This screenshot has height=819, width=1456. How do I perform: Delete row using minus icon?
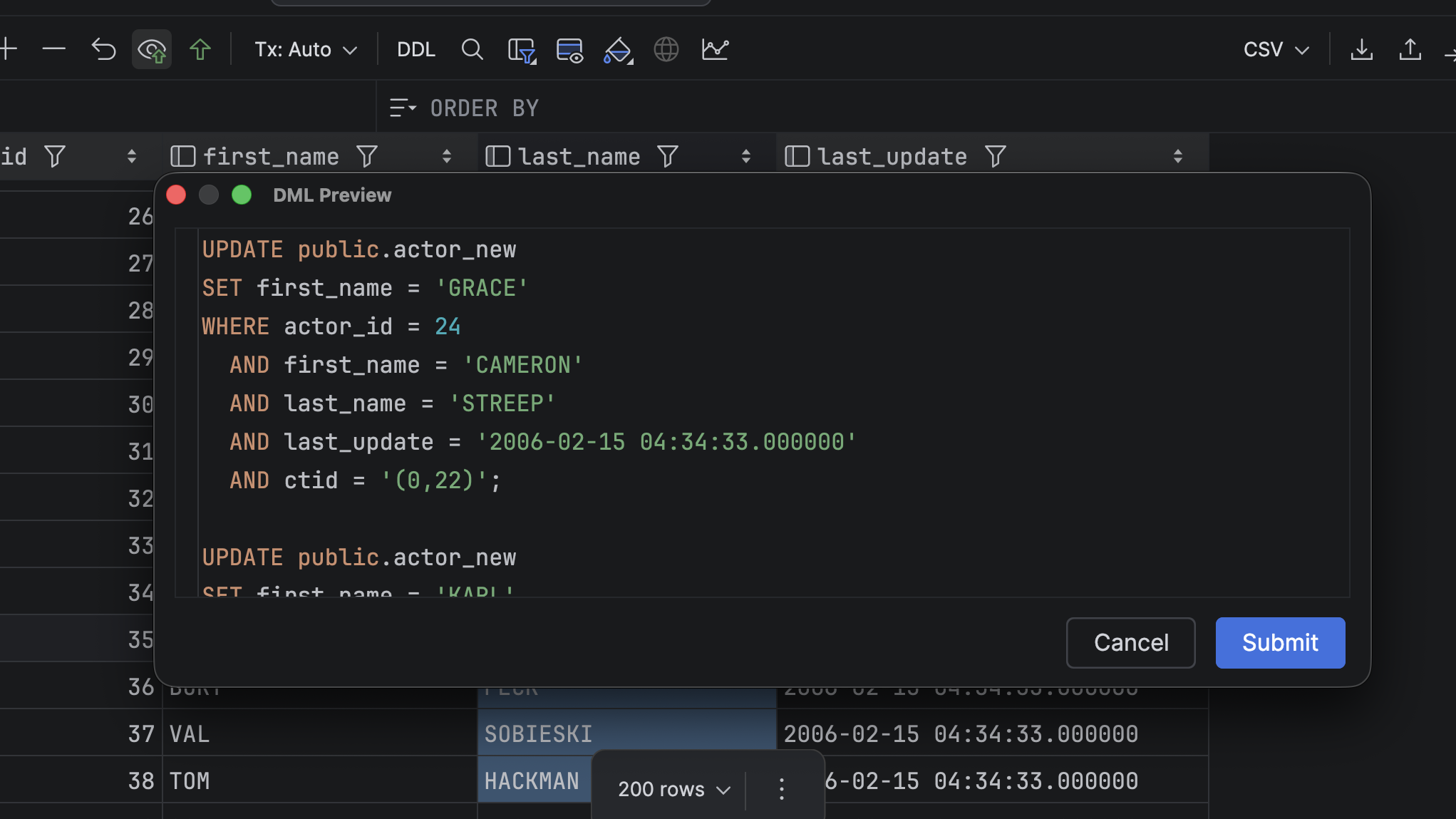pyautogui.click(x=53, y=49)
